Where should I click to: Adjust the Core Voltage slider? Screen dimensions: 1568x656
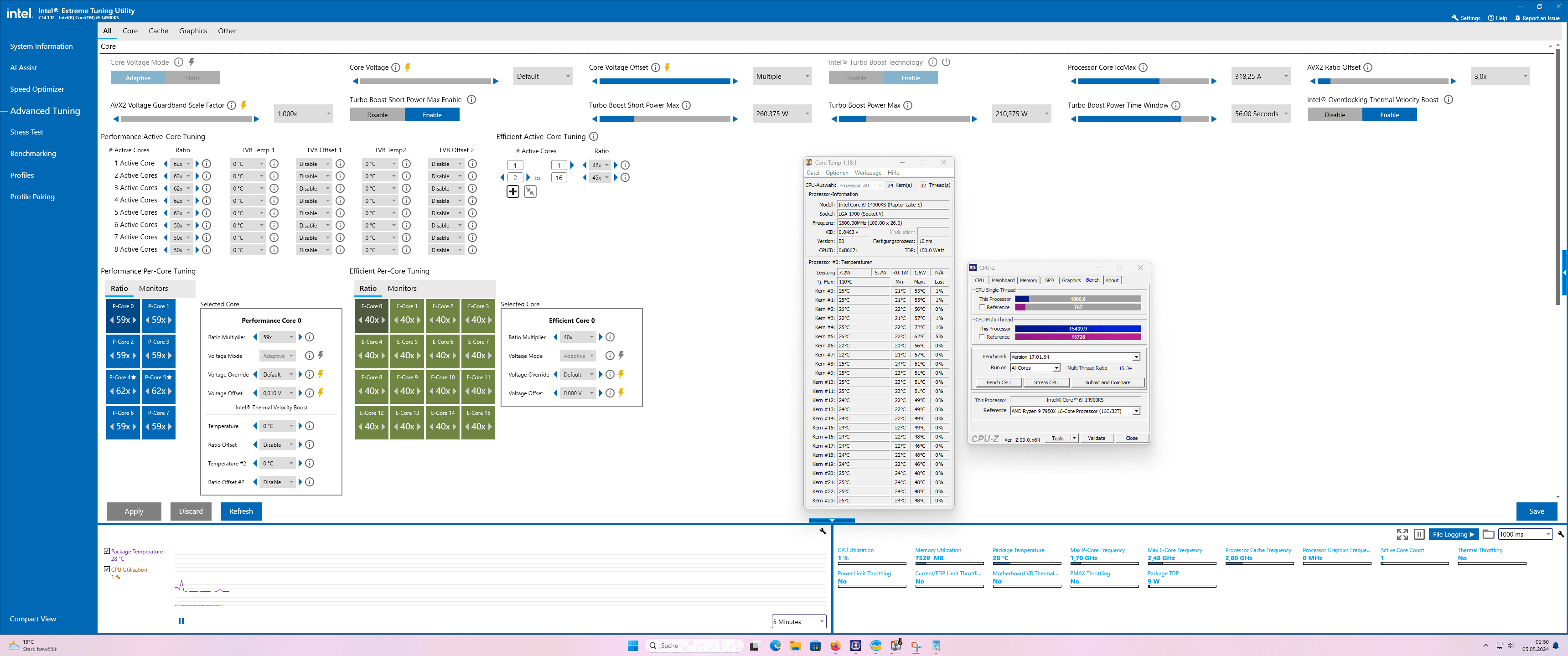click(x=425, y=81)
